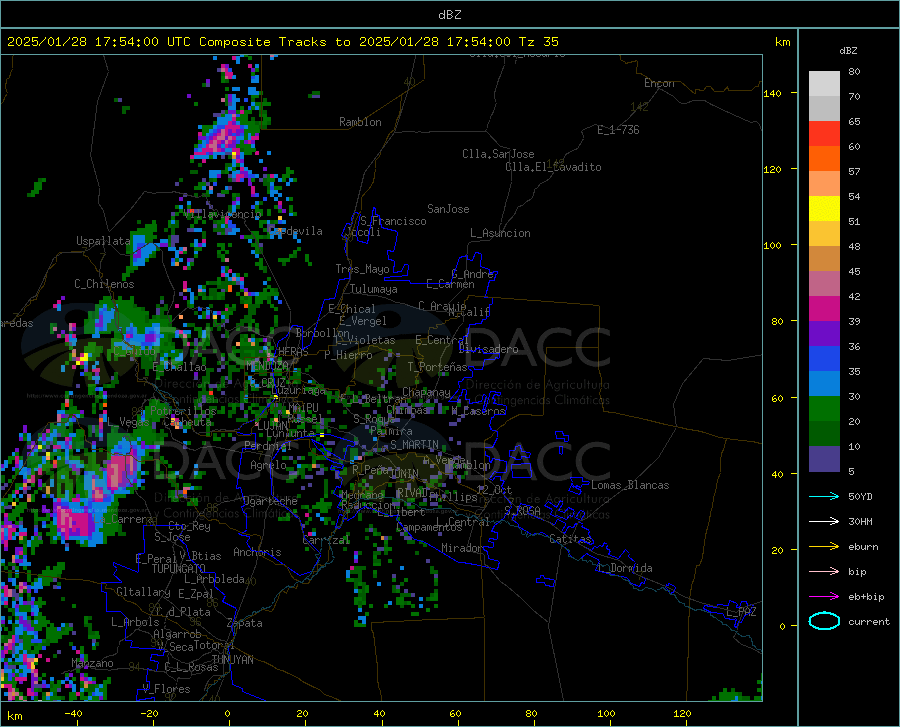Click the 'current' legend label
This screenshot has height=727, width=900.
coord(868,622)
